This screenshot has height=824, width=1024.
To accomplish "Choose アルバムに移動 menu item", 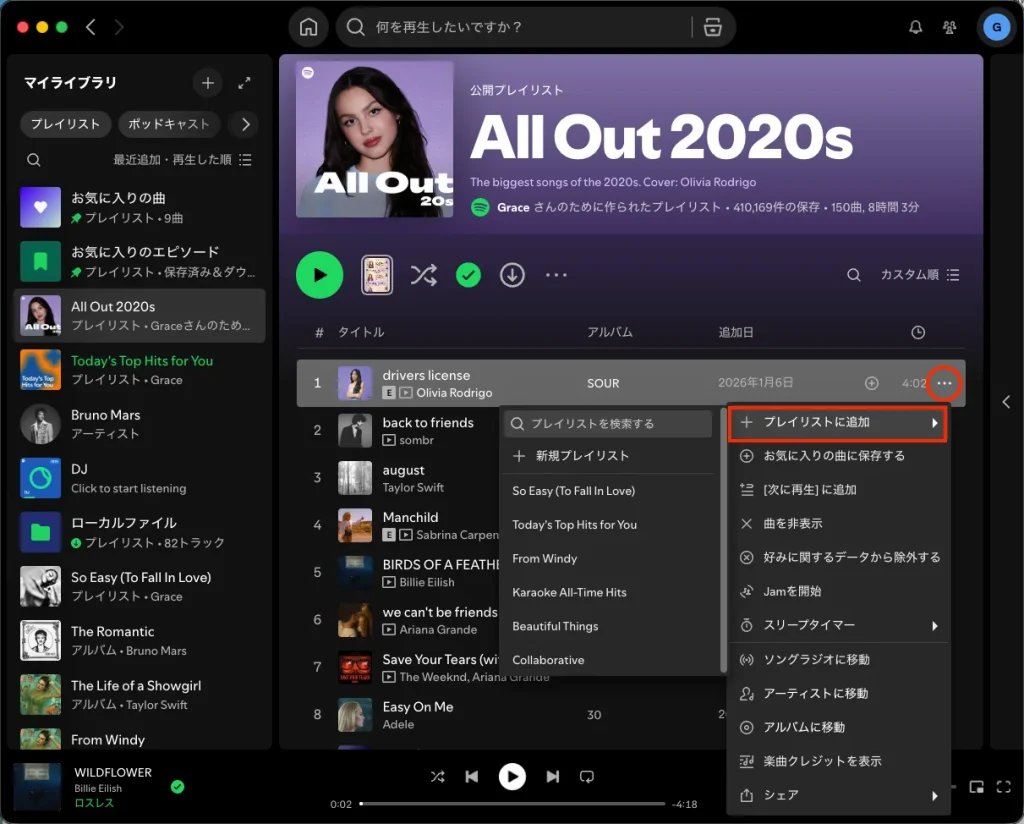I will [x=838, y=727].
